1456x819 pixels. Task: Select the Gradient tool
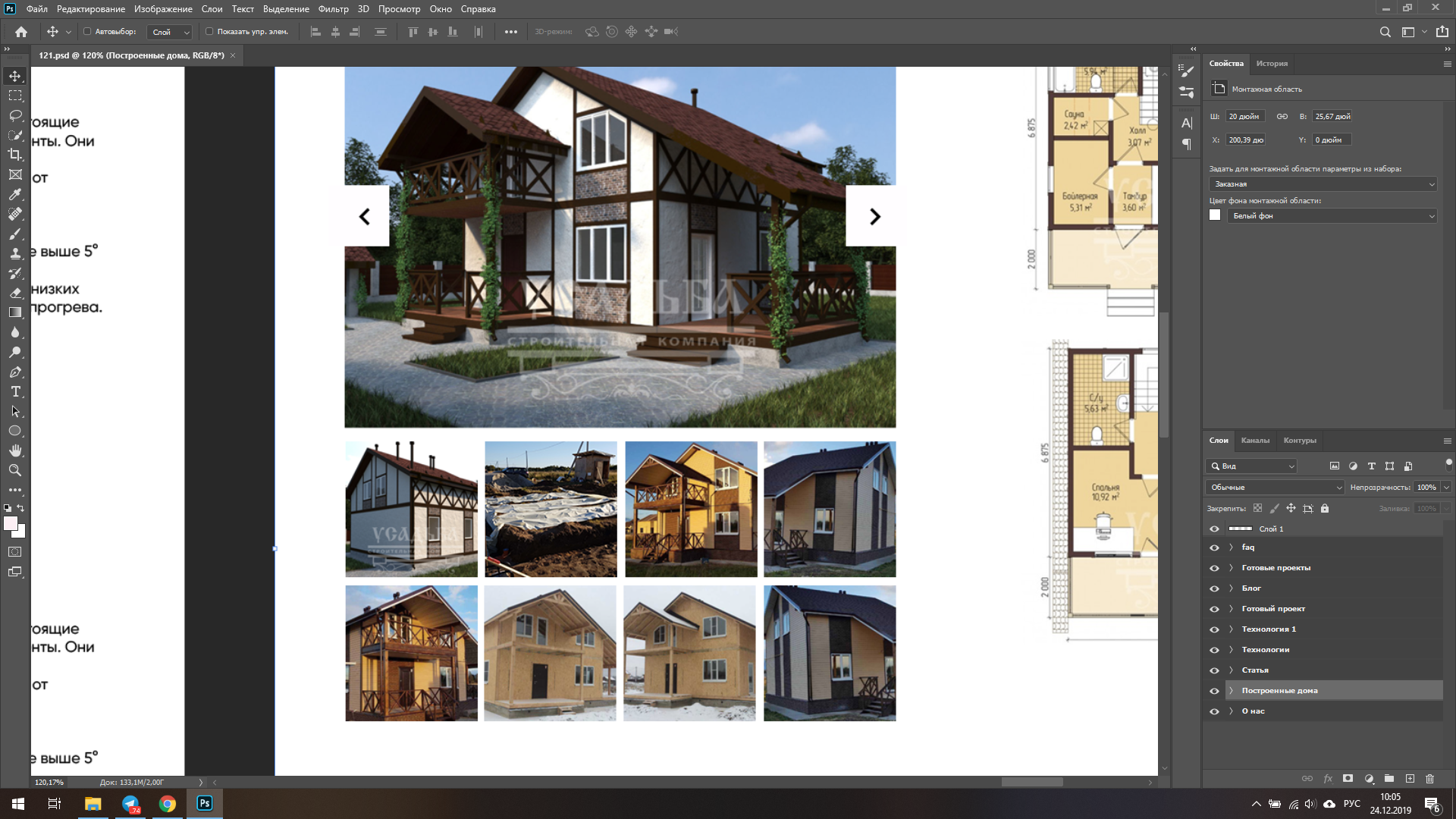15,312
